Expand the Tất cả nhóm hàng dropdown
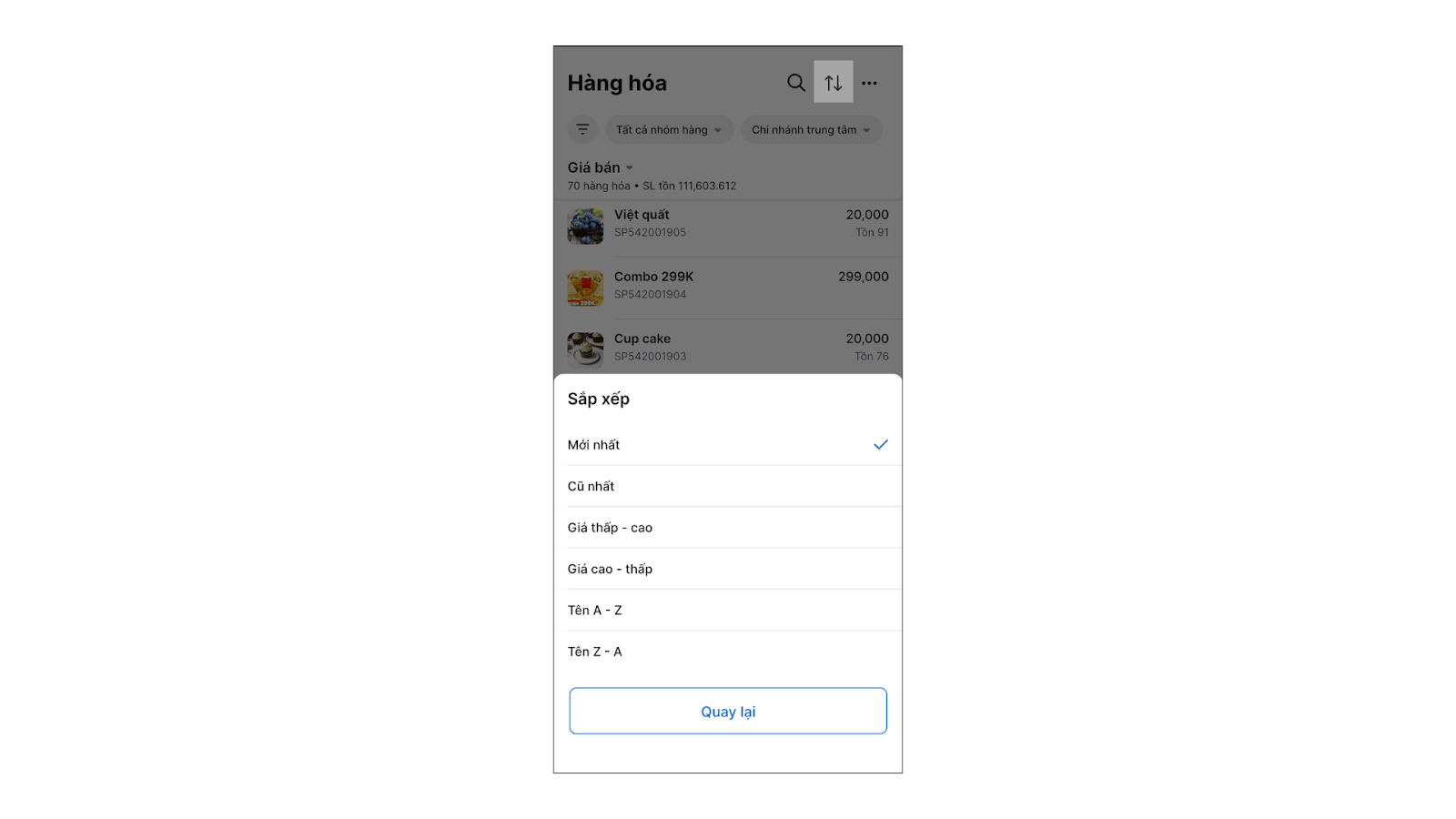 [x=668, y=130]
